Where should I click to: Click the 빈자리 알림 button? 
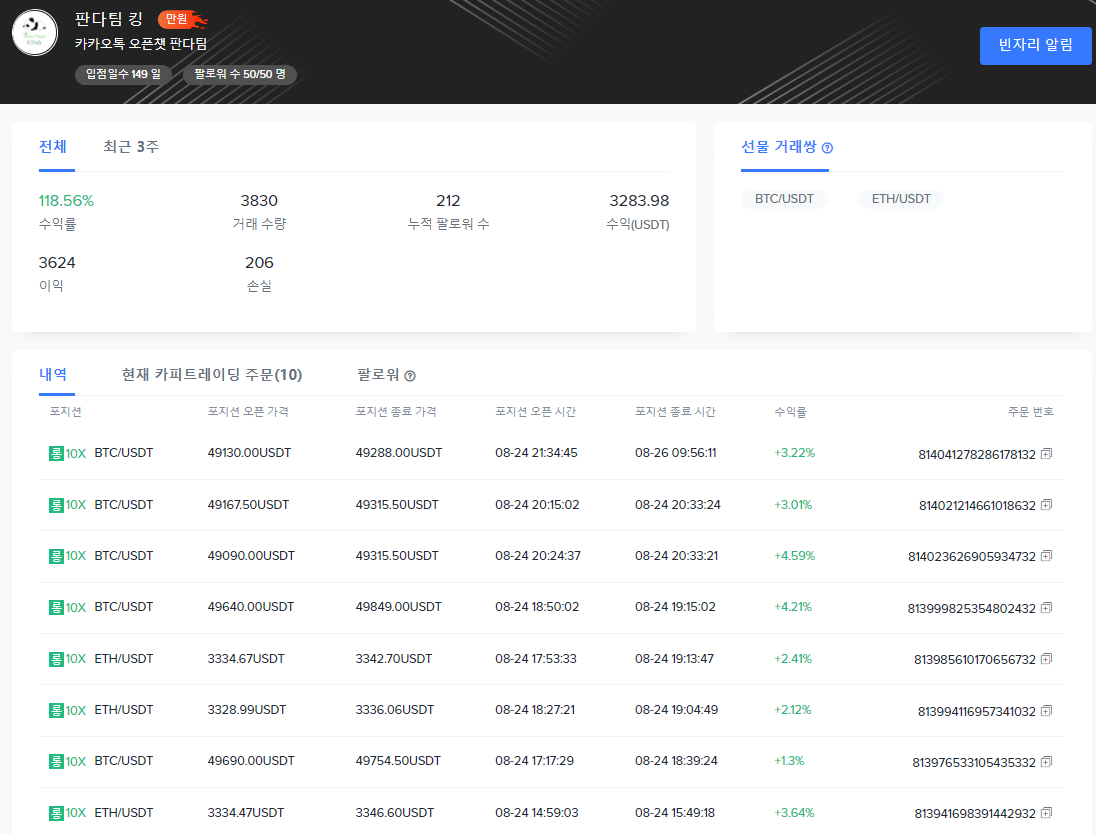click(1035, 45)
